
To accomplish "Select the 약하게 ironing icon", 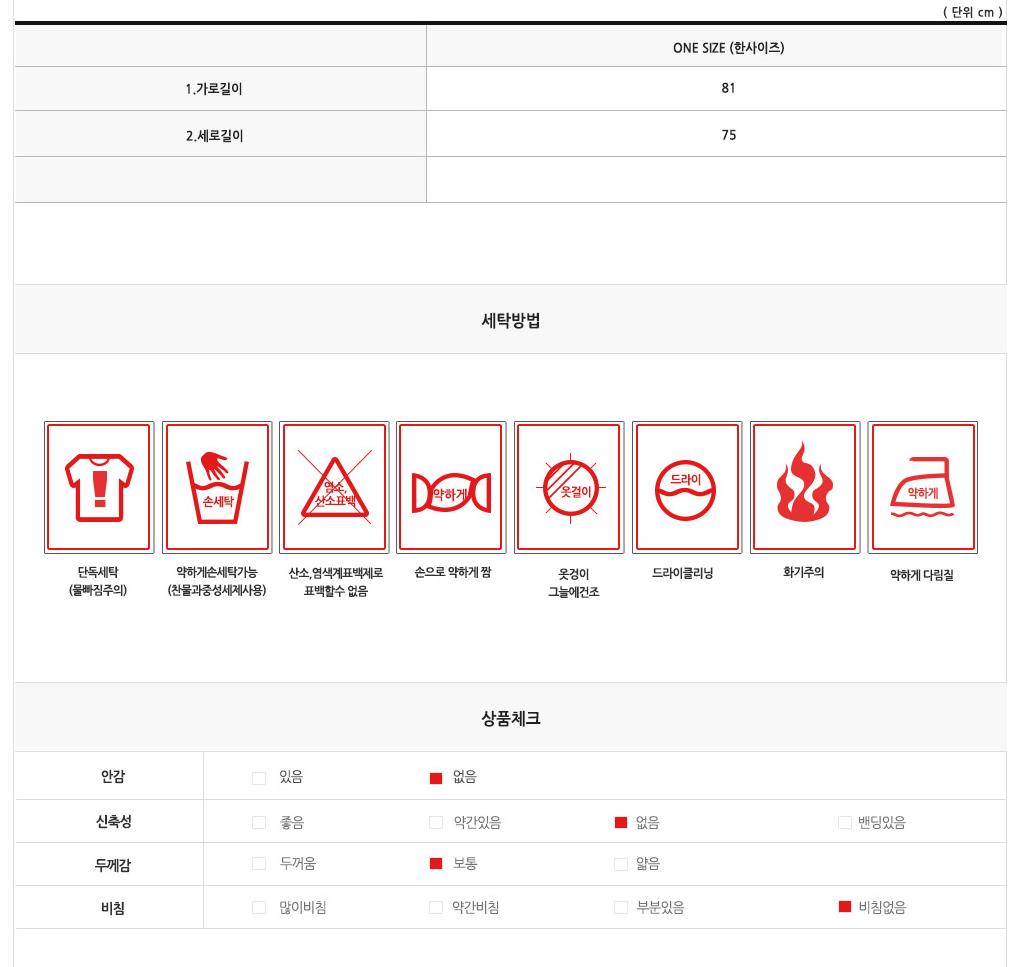I will 922,487.
